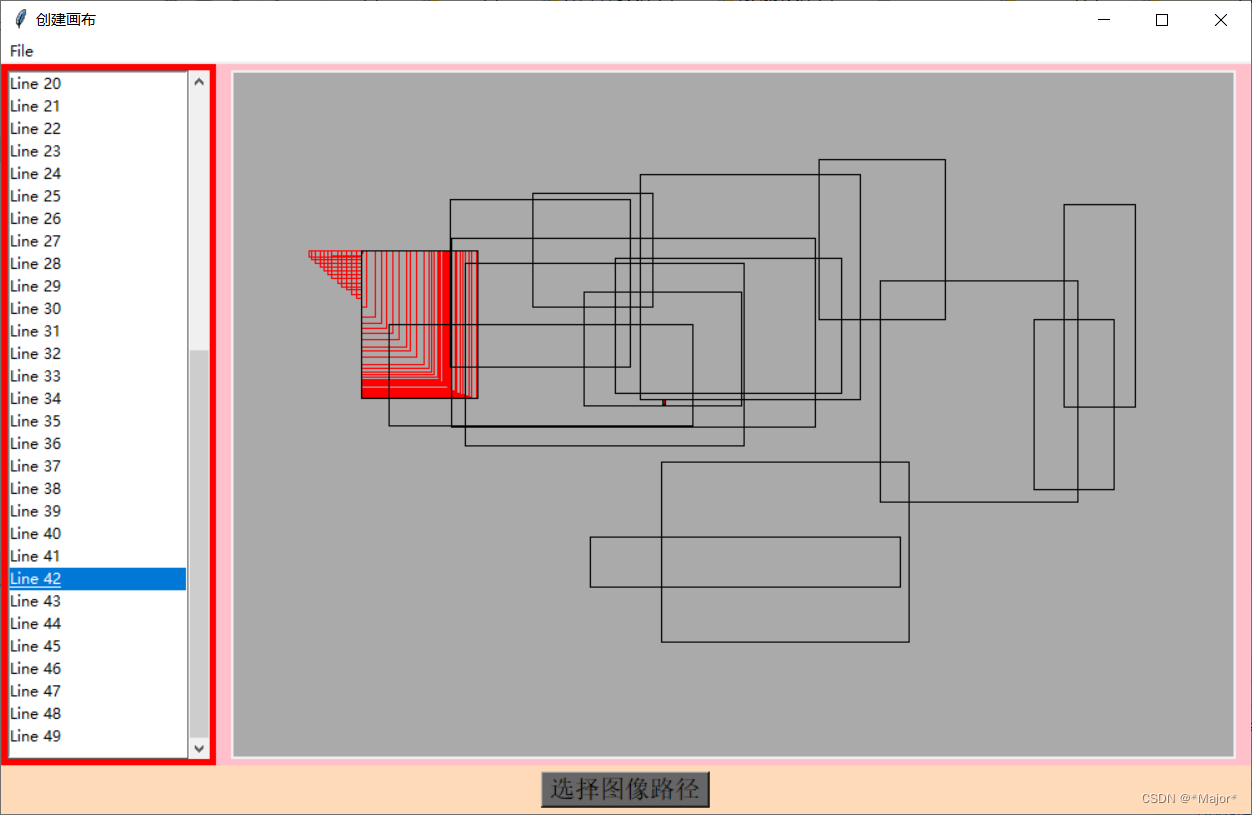Select Line 48 in the list

pyautogui.click(x=97, y=714)
